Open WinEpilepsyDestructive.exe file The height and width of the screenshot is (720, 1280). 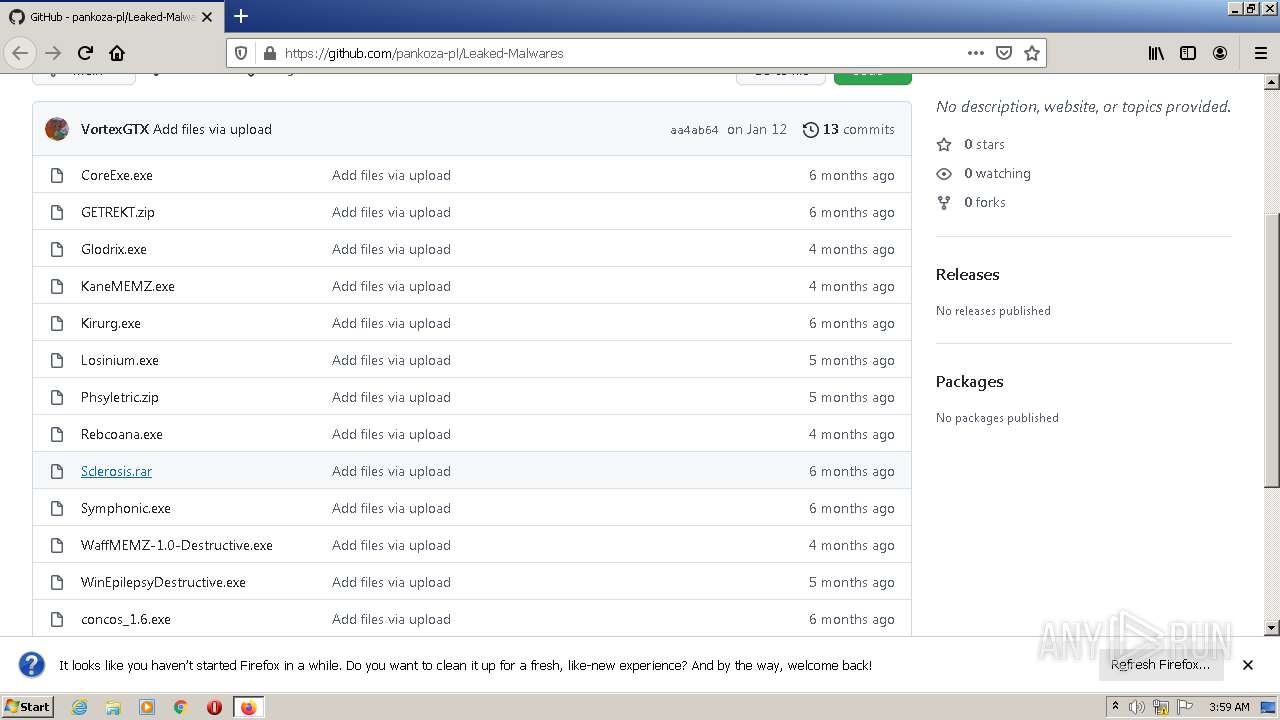tap(163, 582)
